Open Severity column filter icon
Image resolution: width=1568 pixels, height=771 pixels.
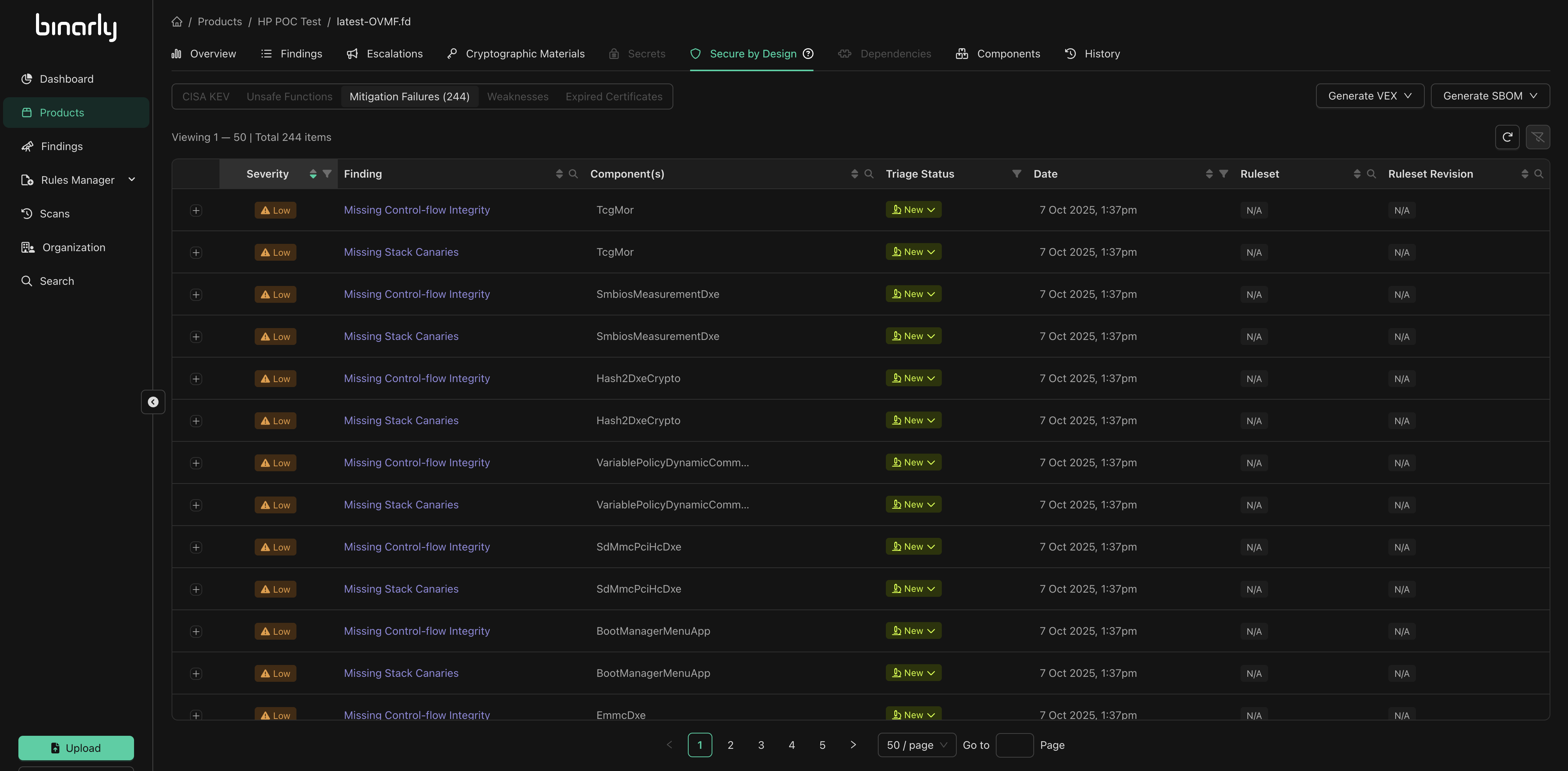coord(327,174)
